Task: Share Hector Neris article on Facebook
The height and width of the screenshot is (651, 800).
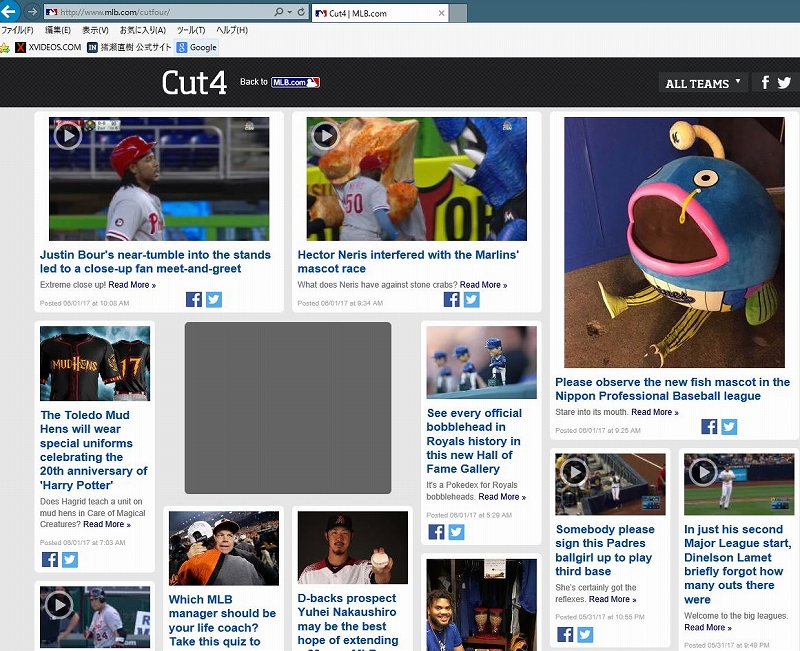Action: [452, 299]
